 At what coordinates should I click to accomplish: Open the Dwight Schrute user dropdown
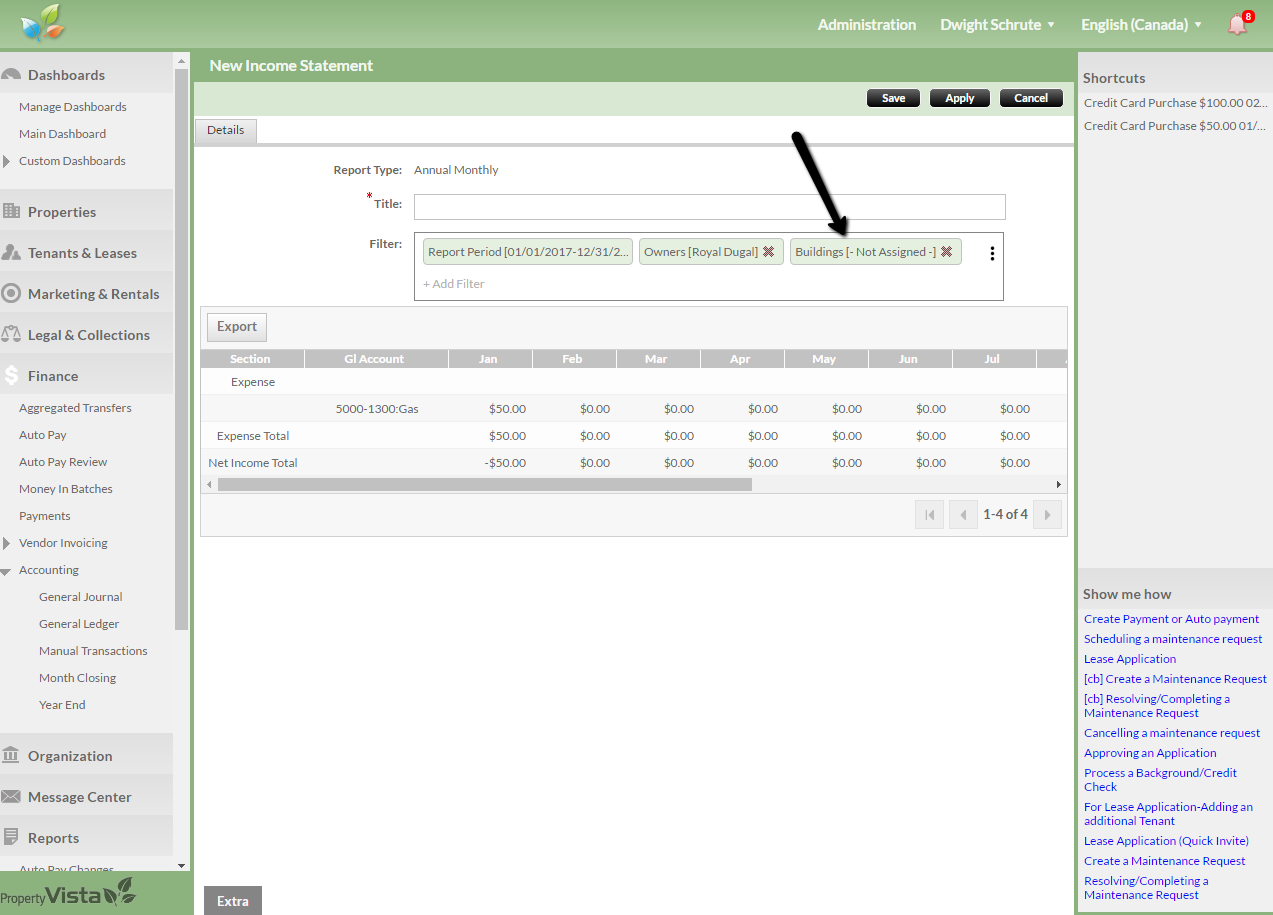(997, 25)
